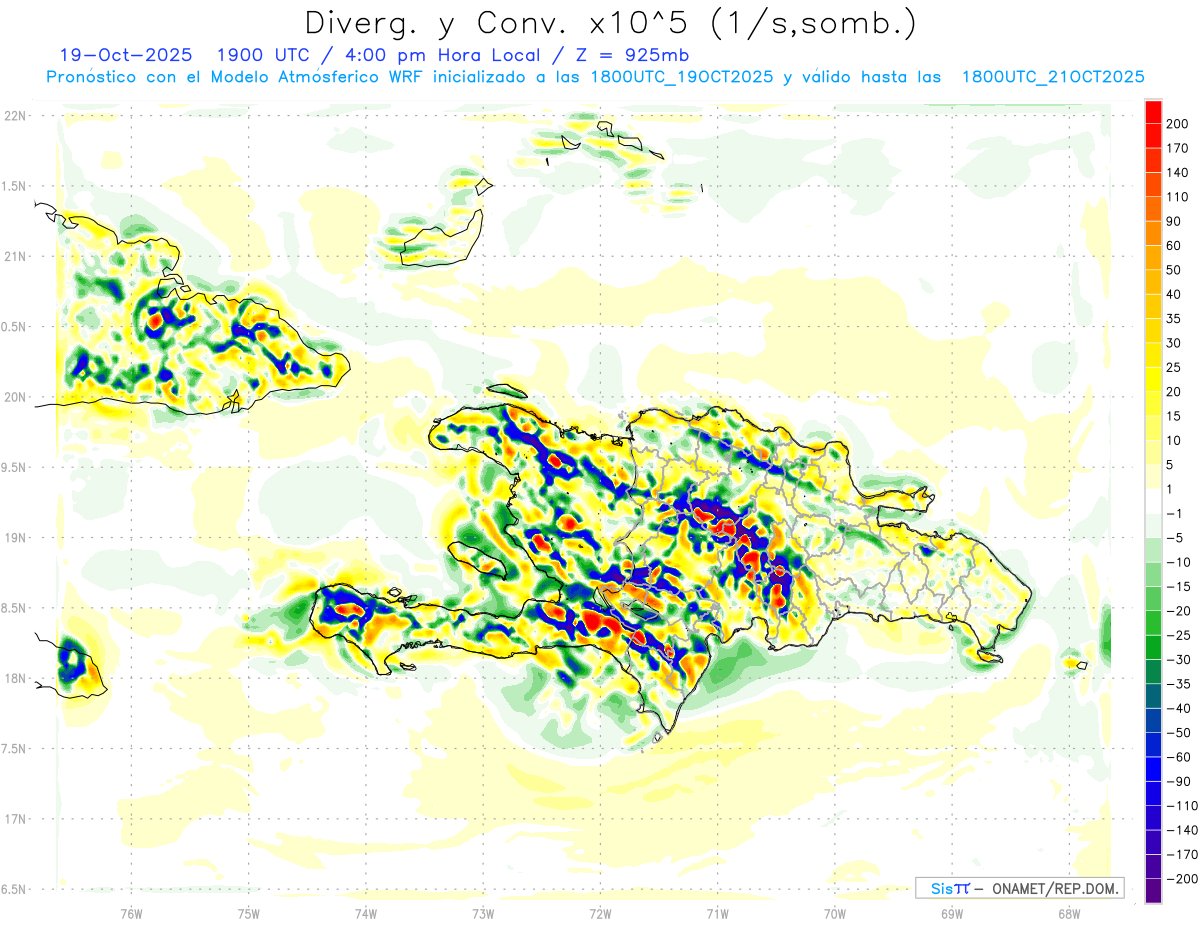1200x927 pixels.
Task: Click the color bar value '-50'
Action: click(x=1180, y=733)
